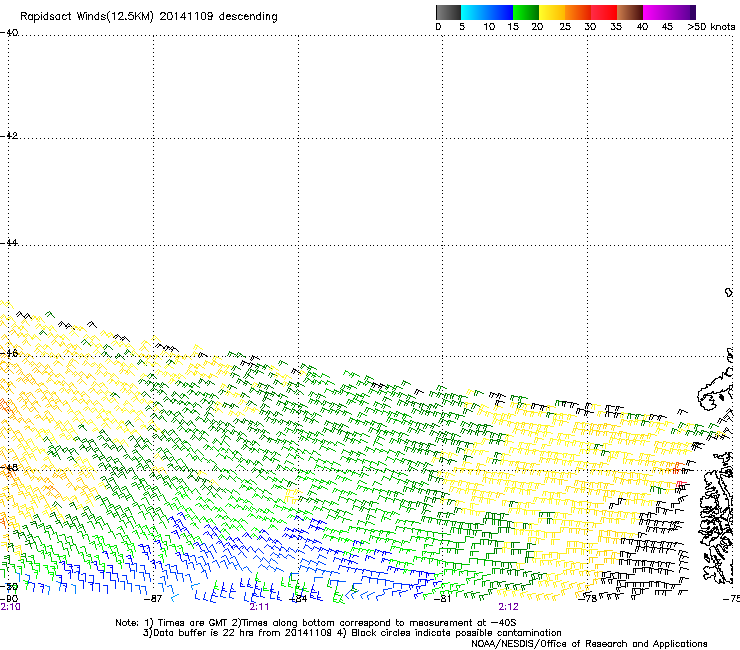Click the longitude label '-81'
Viewport: 740px width, 650px height.
tap(442, 599)
